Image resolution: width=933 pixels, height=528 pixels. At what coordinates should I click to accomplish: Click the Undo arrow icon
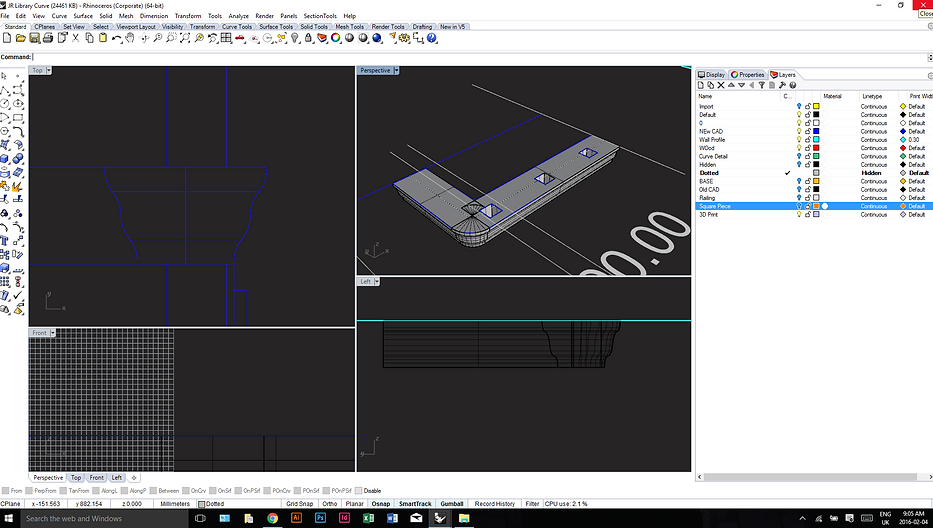(117, 38)
